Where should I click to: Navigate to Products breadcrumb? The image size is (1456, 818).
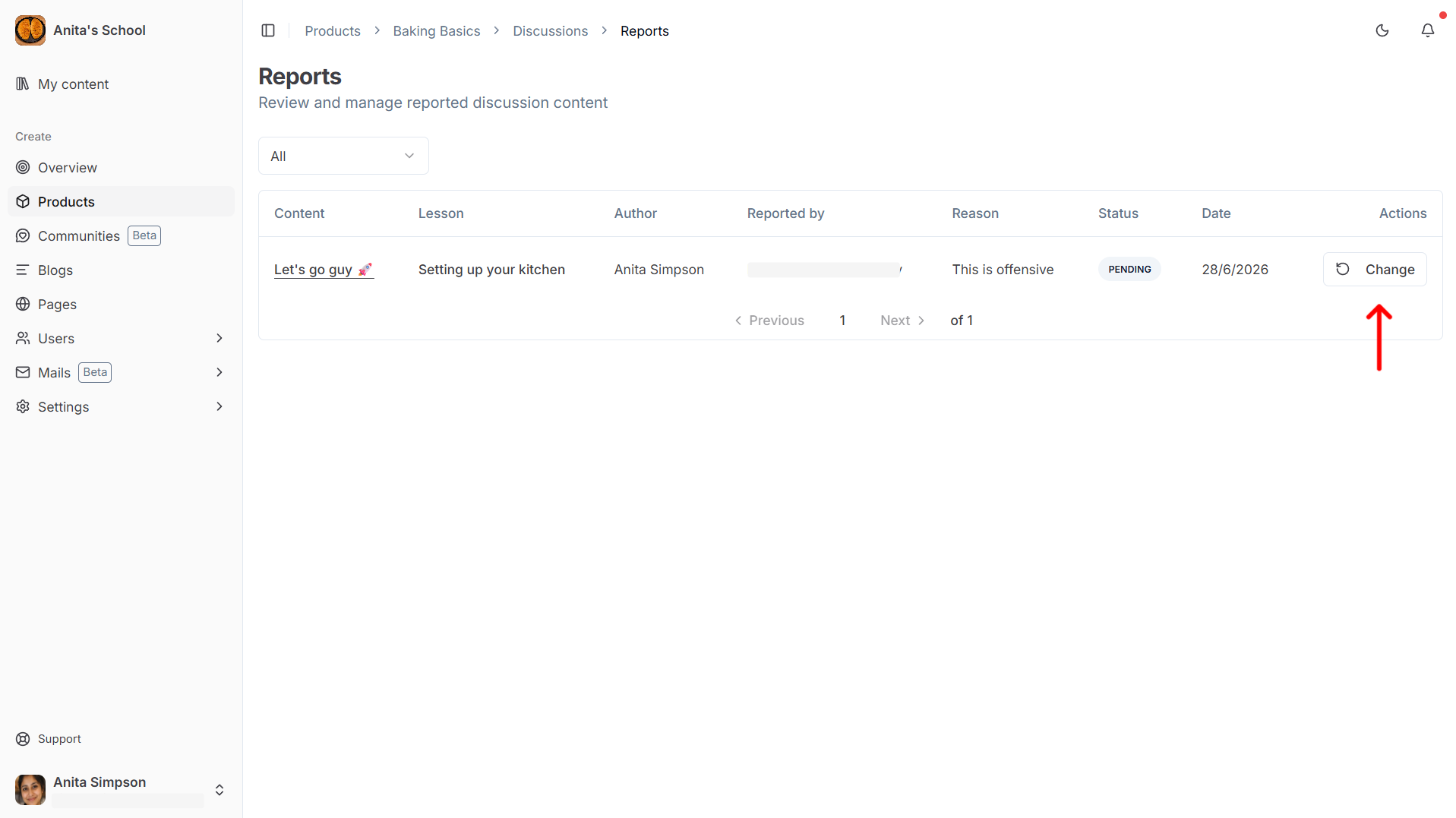333,30
